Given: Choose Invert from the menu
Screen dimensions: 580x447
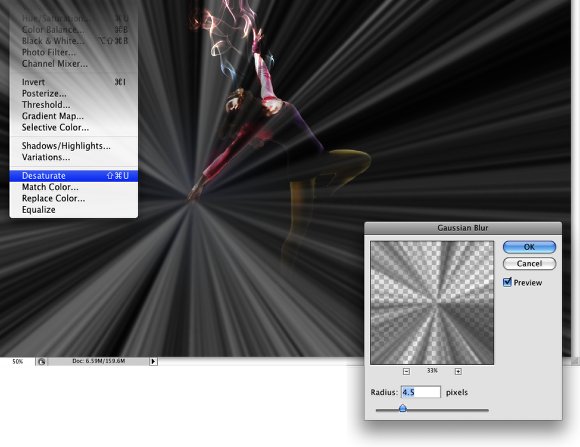Looking at the screenshot, I should 74,82.
